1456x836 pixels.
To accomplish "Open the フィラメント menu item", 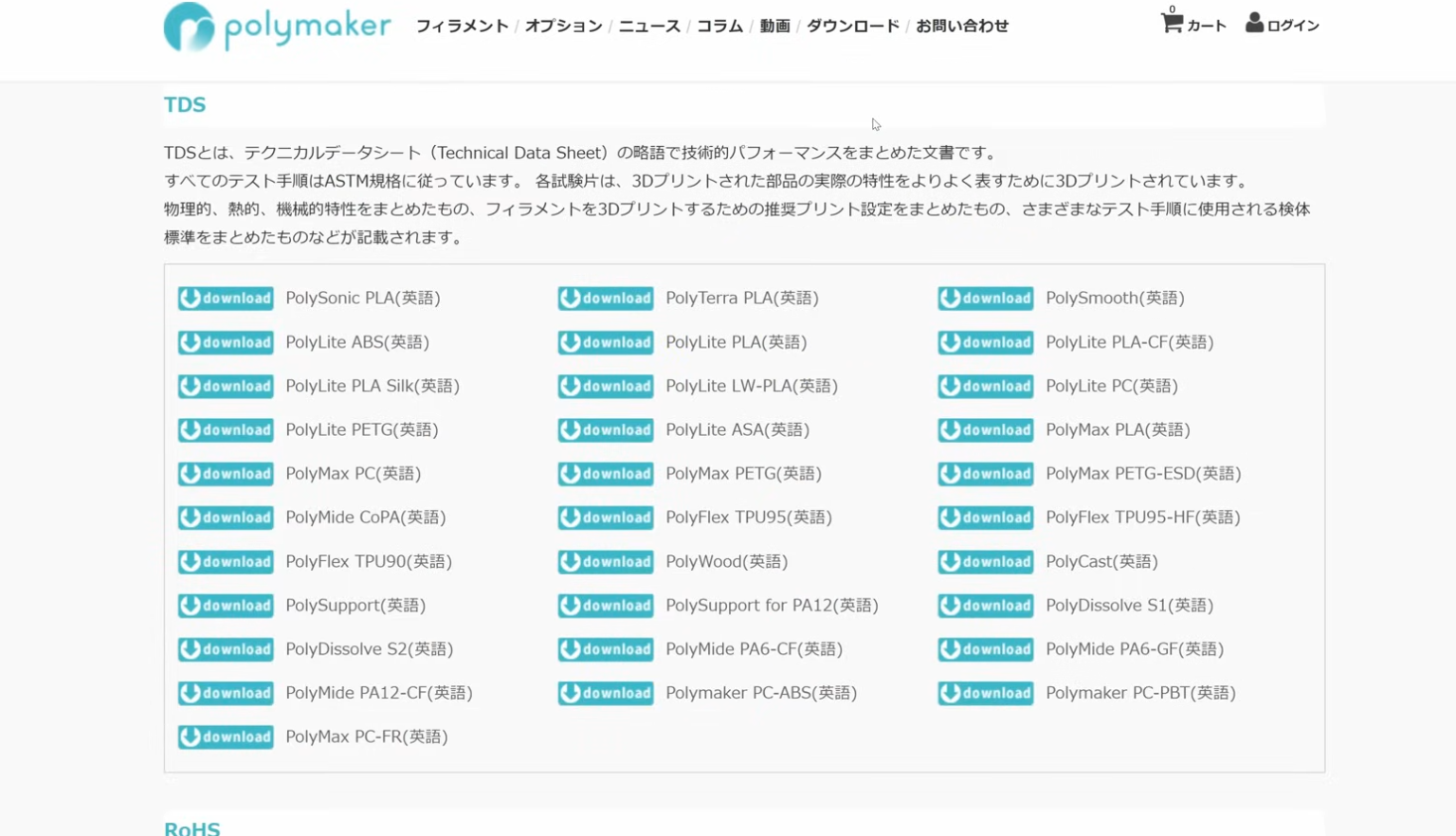I will coord(462,27).
